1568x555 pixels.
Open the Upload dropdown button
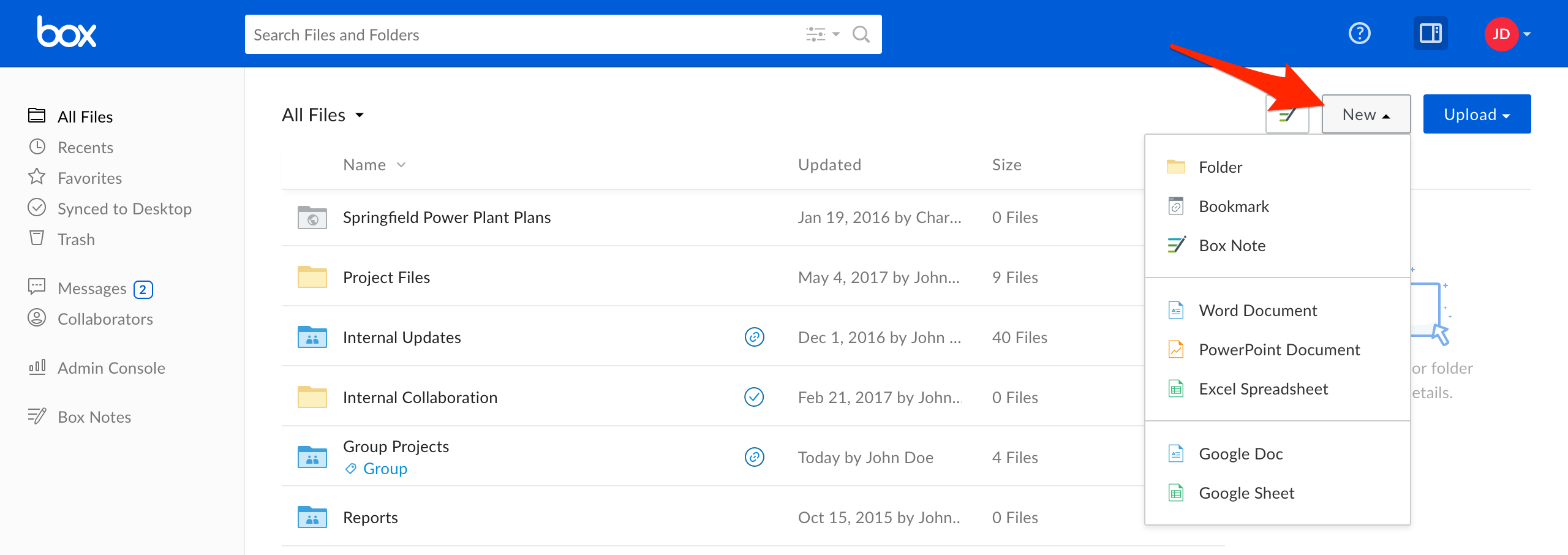point(1476,115)
